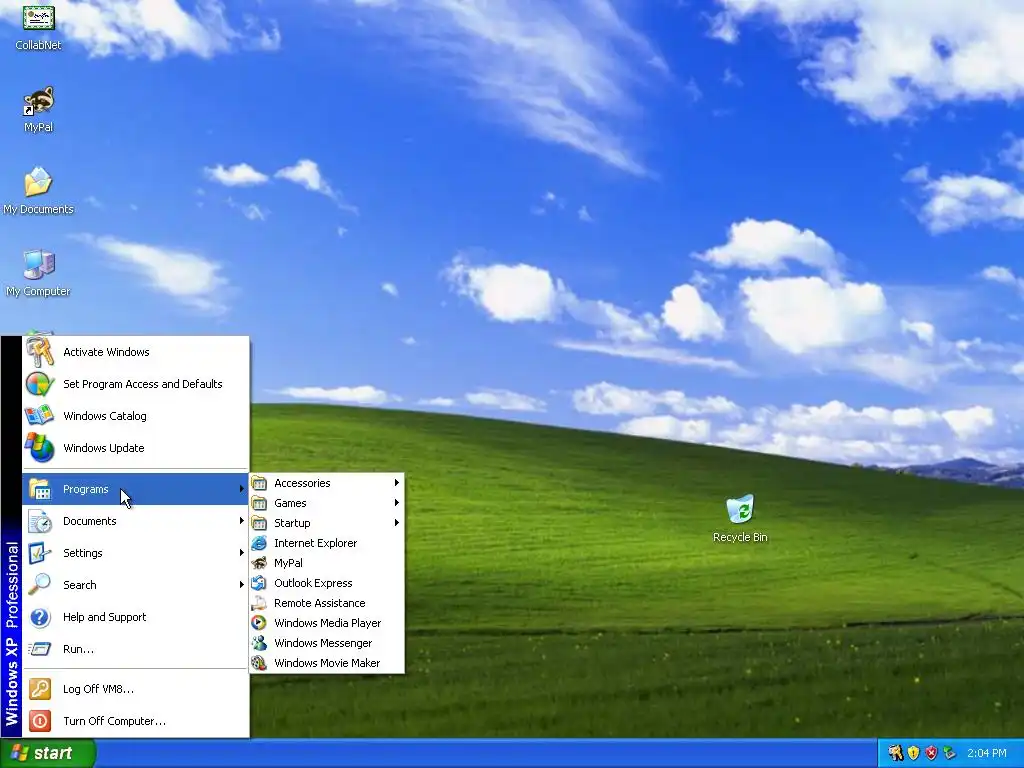The image size is (1024, 768).
Task: Click the Windows Messenger icon in submenu
Action: [259, 643]
